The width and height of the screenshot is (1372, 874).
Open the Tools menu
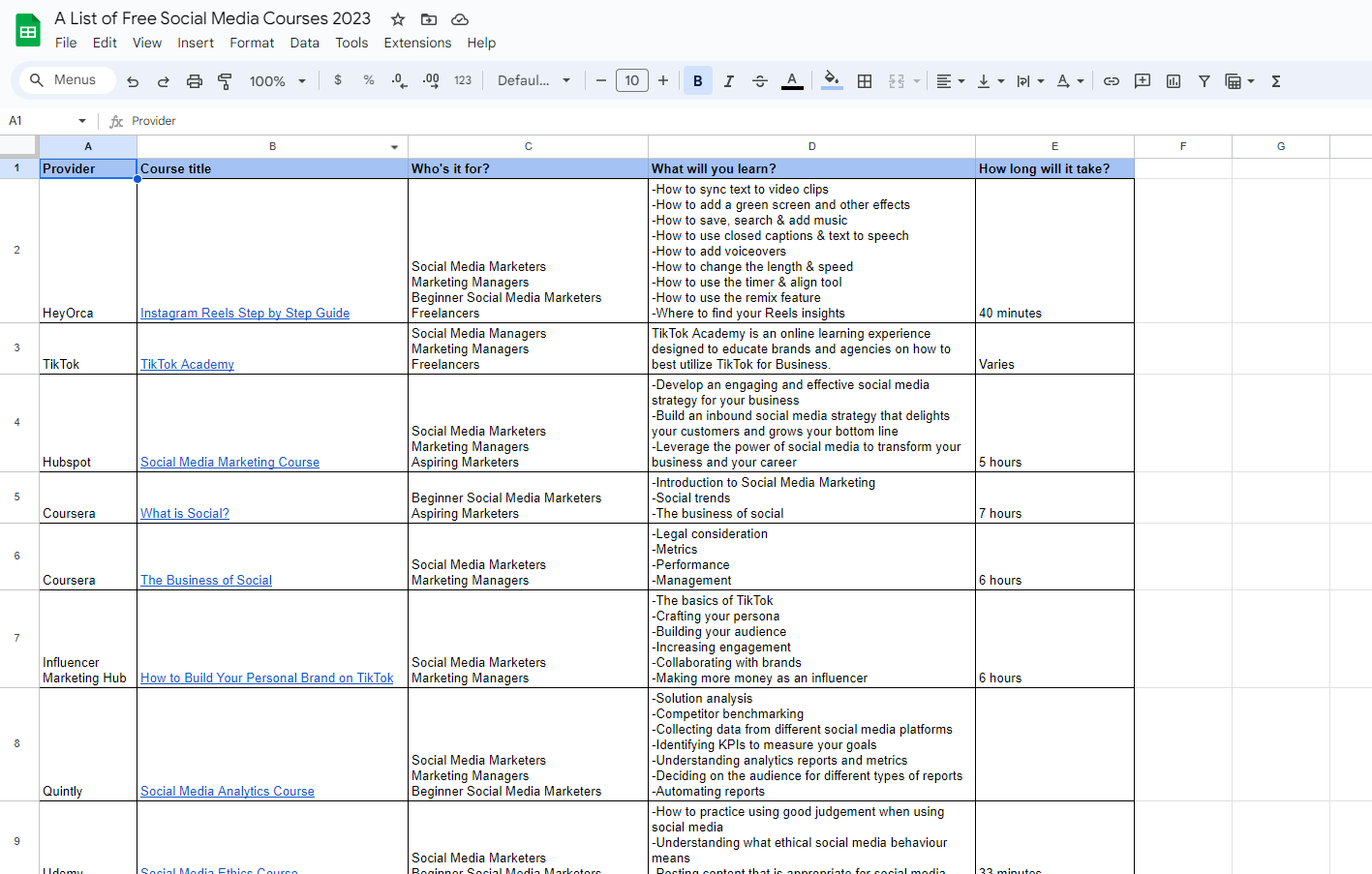351,43
